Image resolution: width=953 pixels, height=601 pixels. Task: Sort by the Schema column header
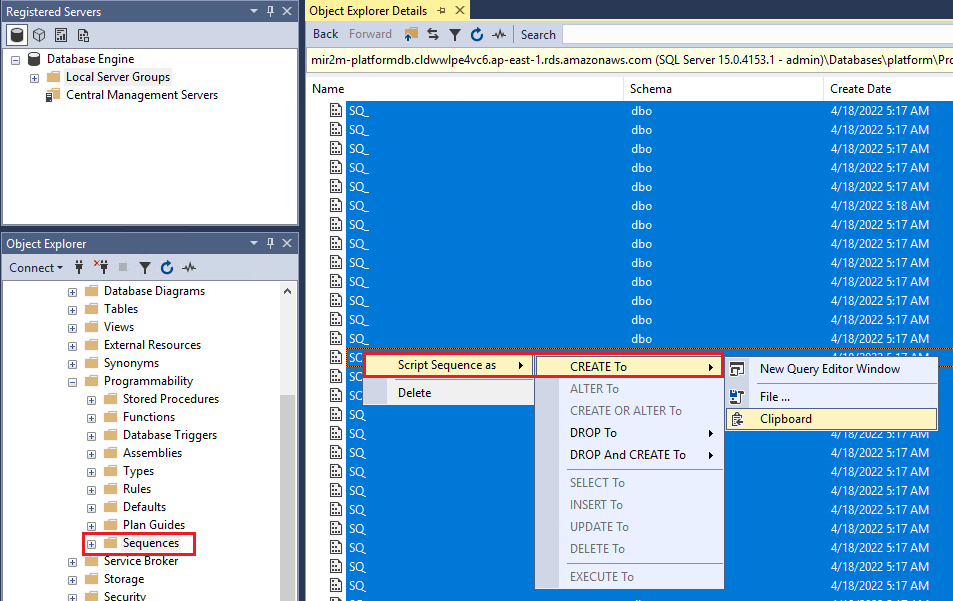pyautogui.click(x=723, y=89)
